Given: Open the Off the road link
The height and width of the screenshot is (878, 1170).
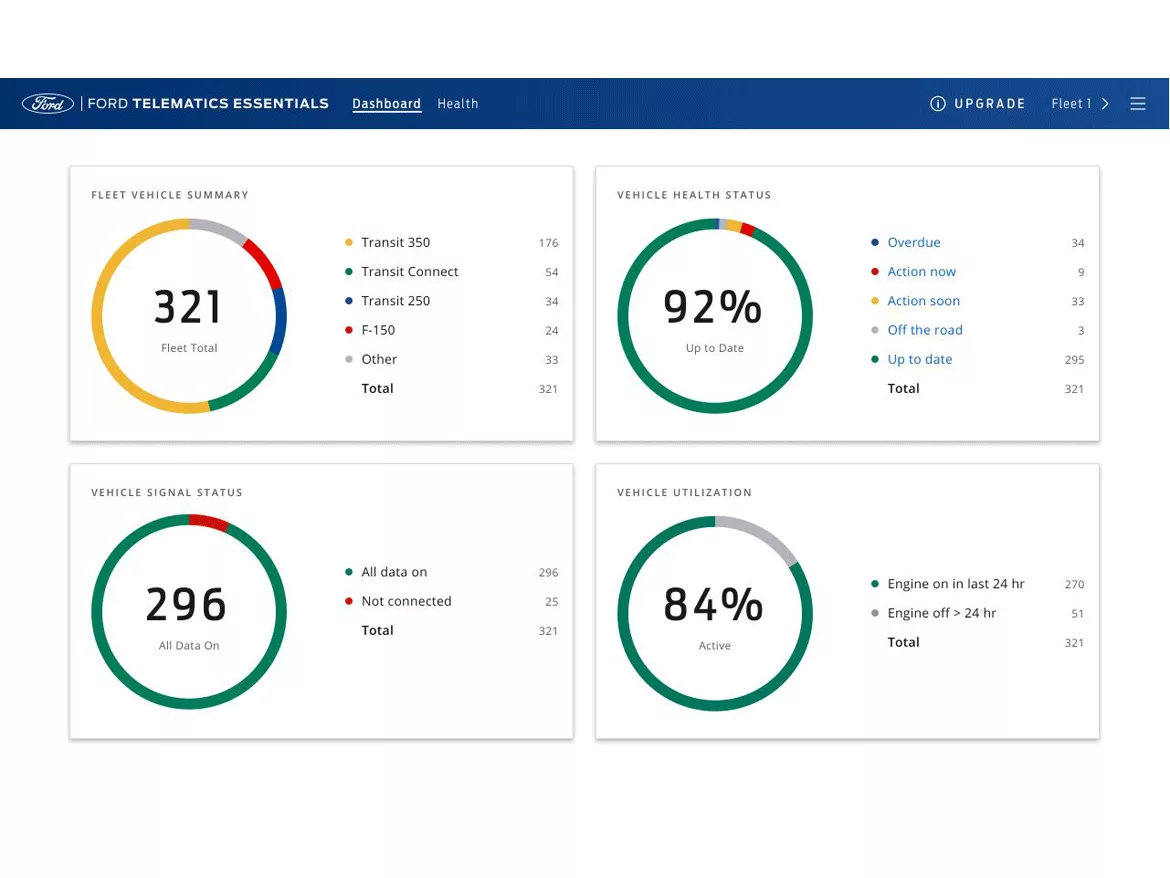Looking at the screenshot, I should [x=925, y=330].
